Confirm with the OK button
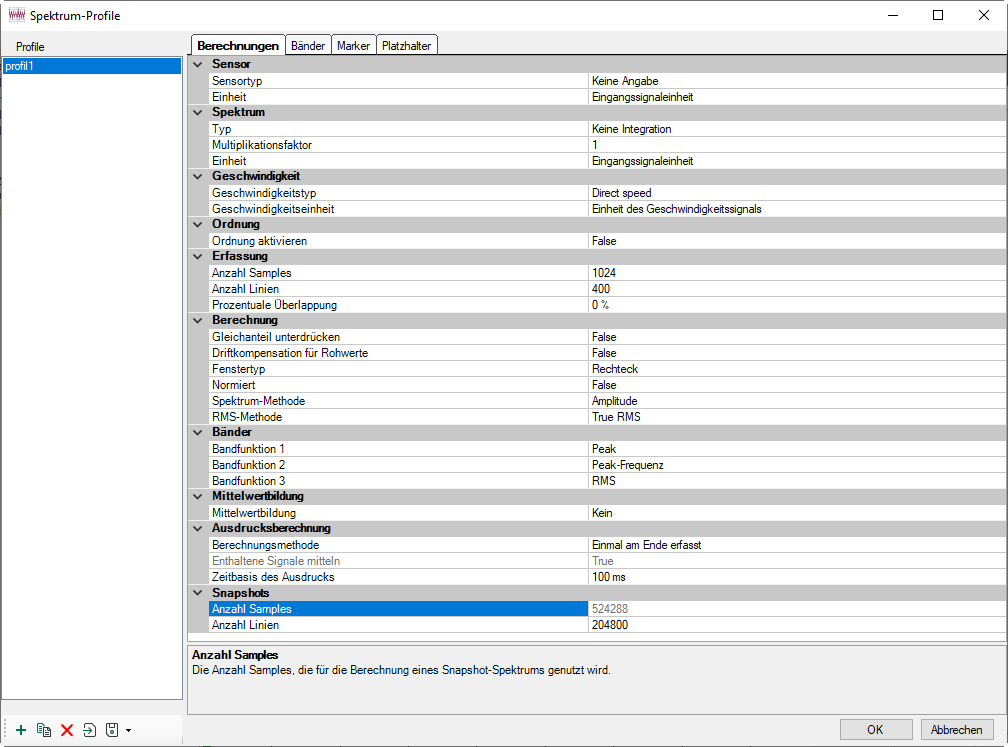 click(x=876, y=730)
